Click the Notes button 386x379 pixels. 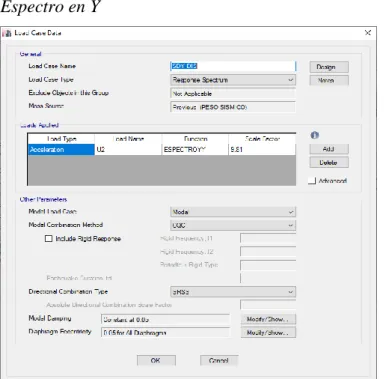click(329, 80)
